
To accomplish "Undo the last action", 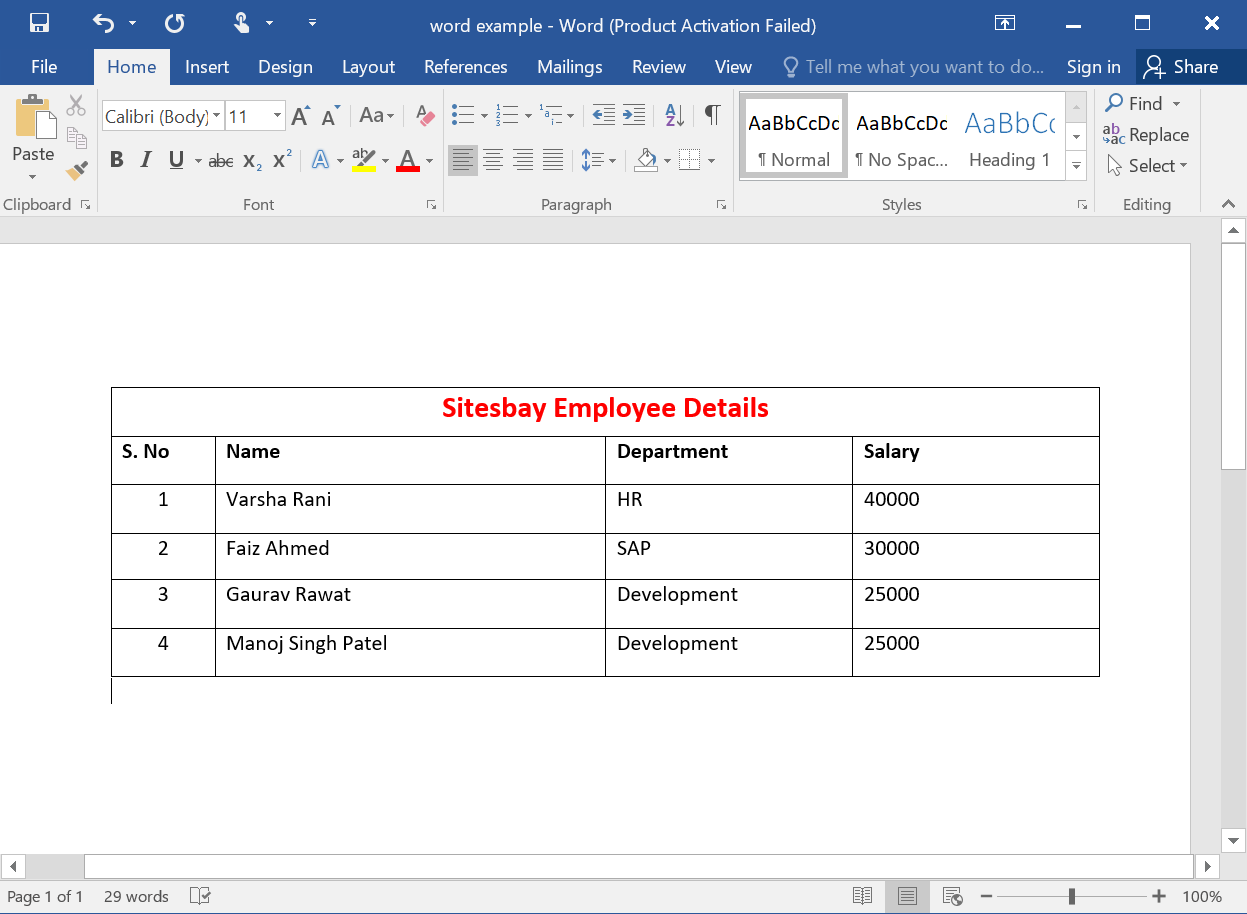I will (103, 23).
